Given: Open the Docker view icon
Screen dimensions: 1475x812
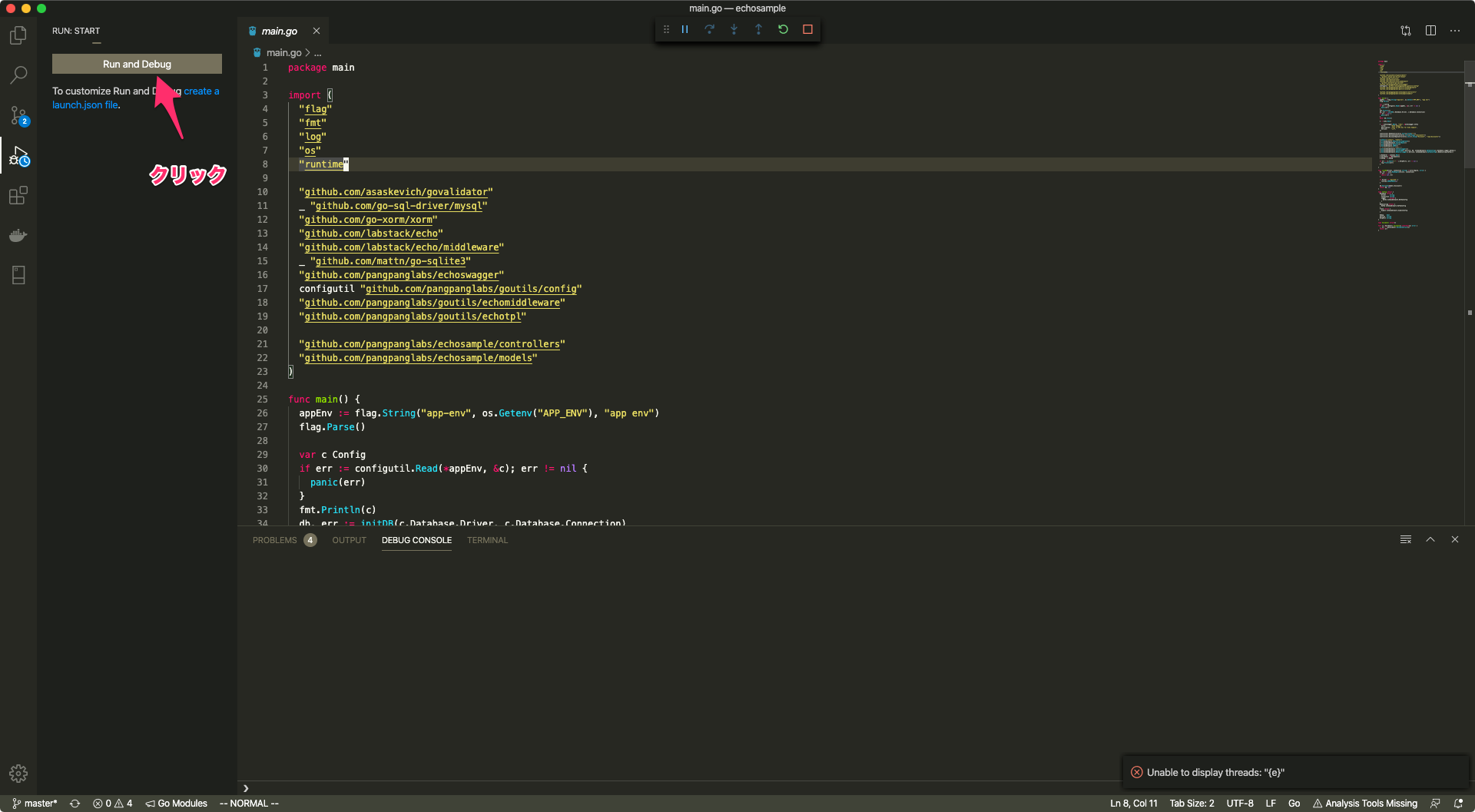Looking at the screenshot, I should point(18,235).
